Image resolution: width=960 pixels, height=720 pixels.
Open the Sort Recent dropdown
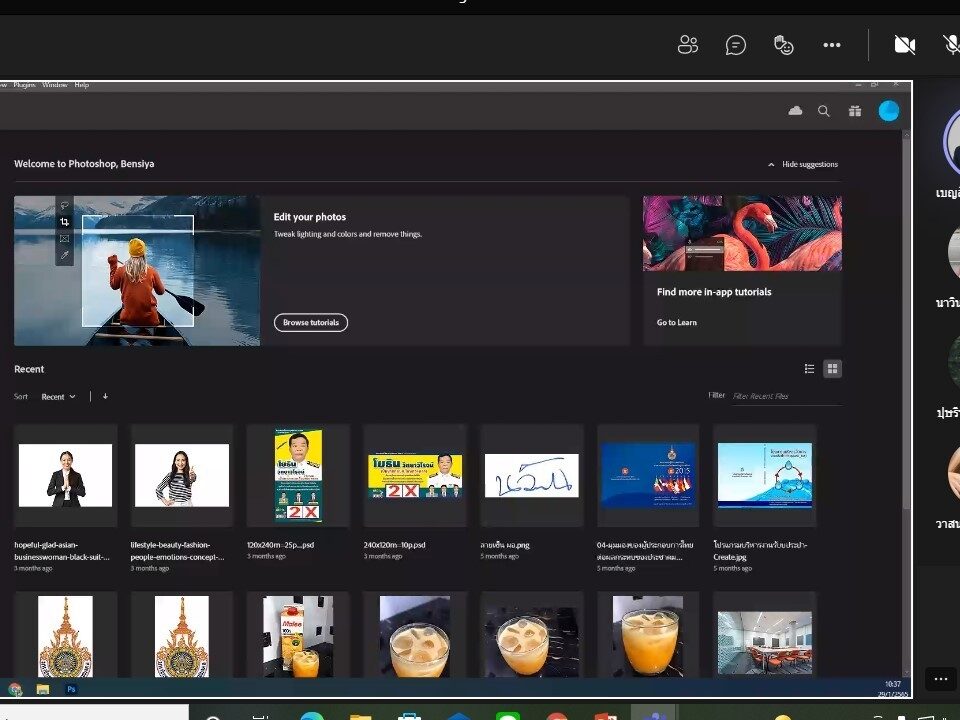(58, 397)
